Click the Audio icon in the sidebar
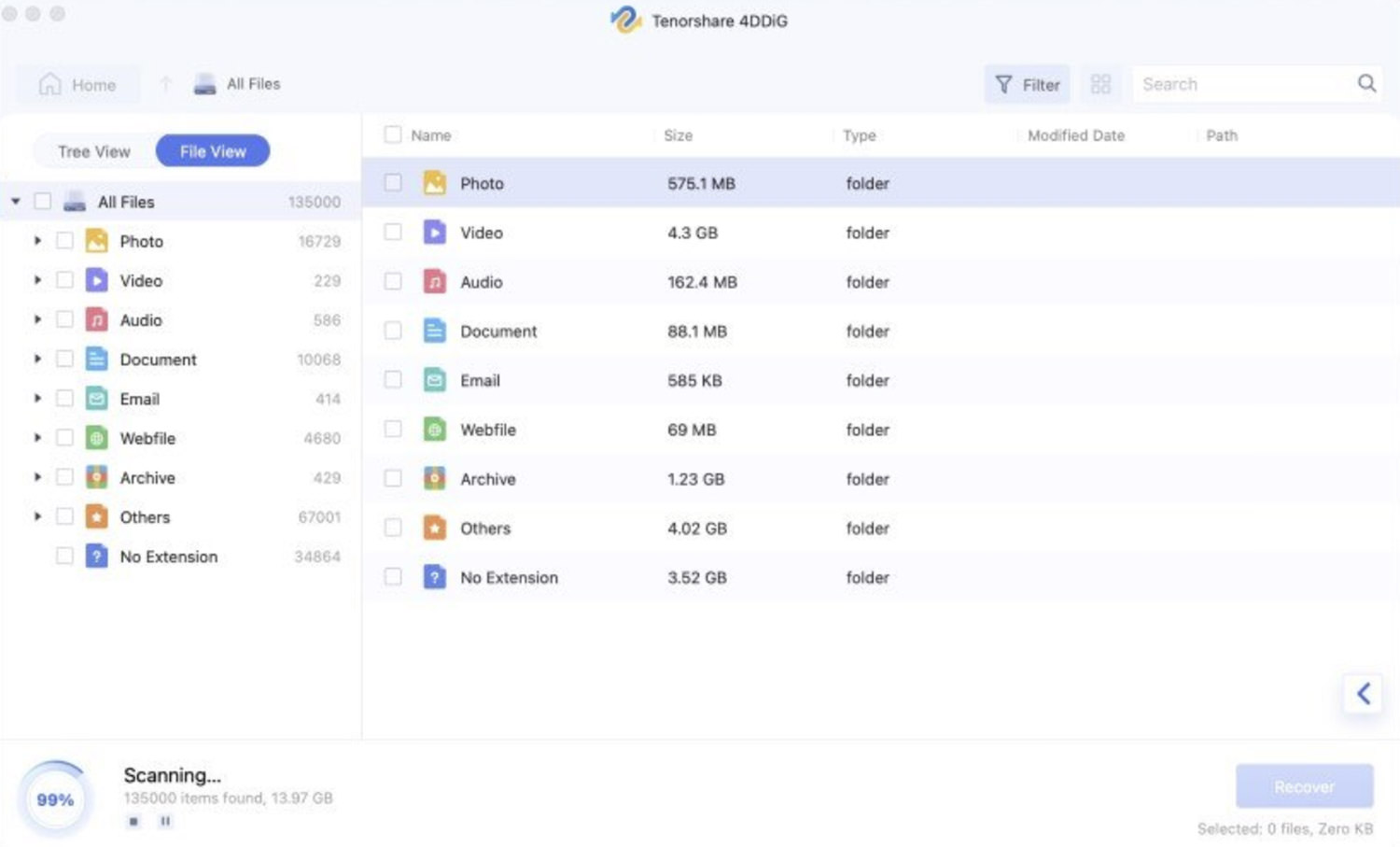Viewport: 1400px width, 847px height. 96,319
